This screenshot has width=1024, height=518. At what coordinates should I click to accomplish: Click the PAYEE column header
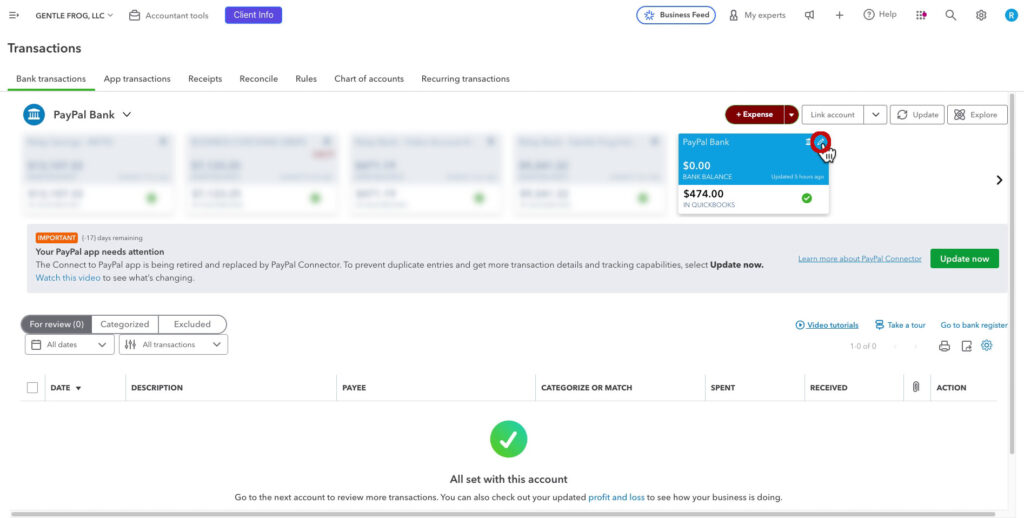[x=354, y=387]
